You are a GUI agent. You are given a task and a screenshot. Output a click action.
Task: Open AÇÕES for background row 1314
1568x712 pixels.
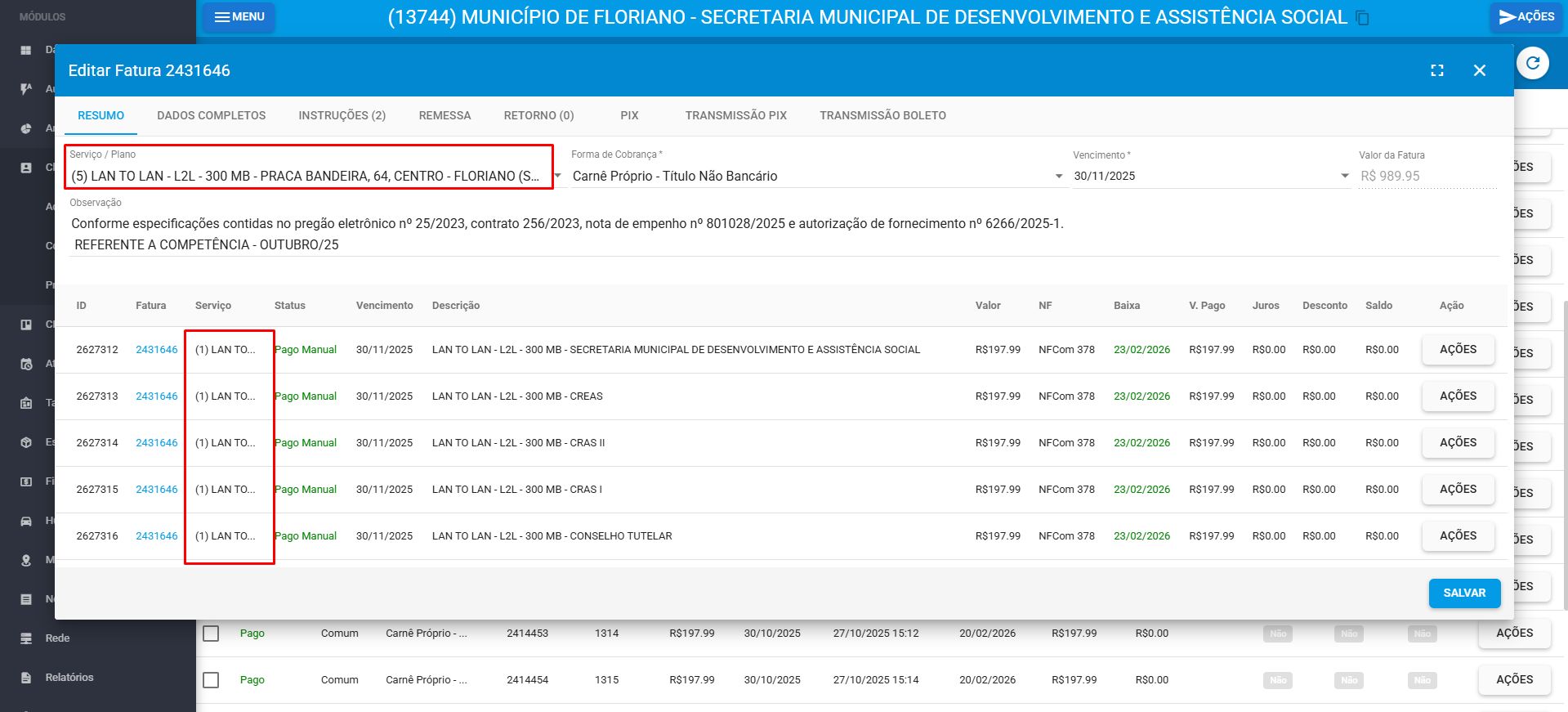click(x=1514, y=634)
